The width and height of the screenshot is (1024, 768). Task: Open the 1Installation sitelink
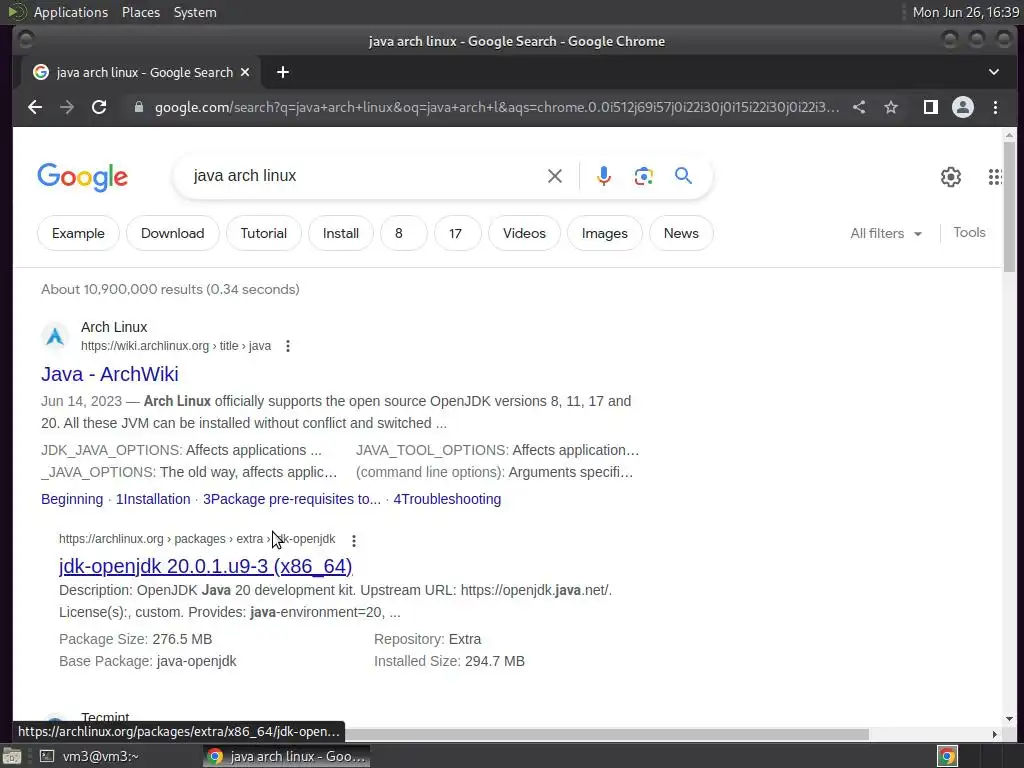[153, 499]
